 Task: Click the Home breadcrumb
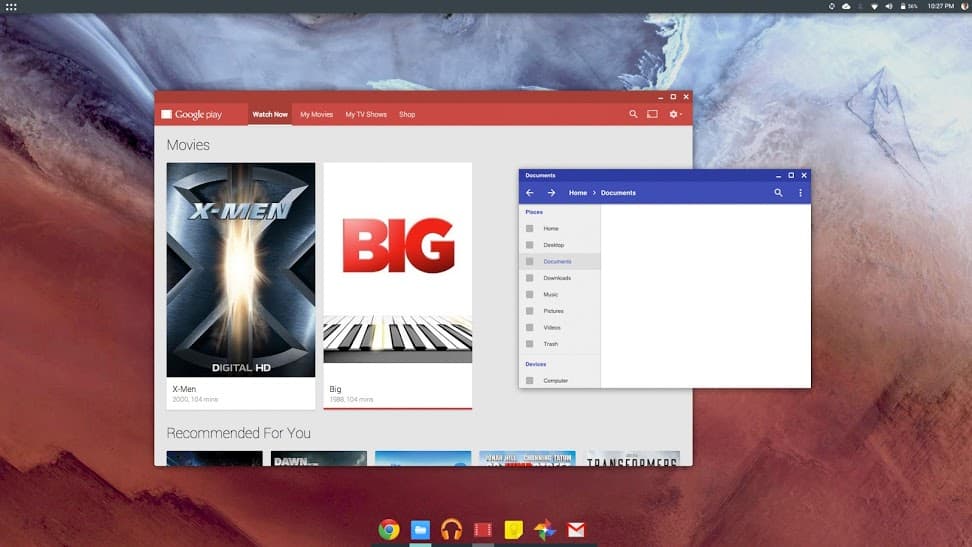coord(578,193)
